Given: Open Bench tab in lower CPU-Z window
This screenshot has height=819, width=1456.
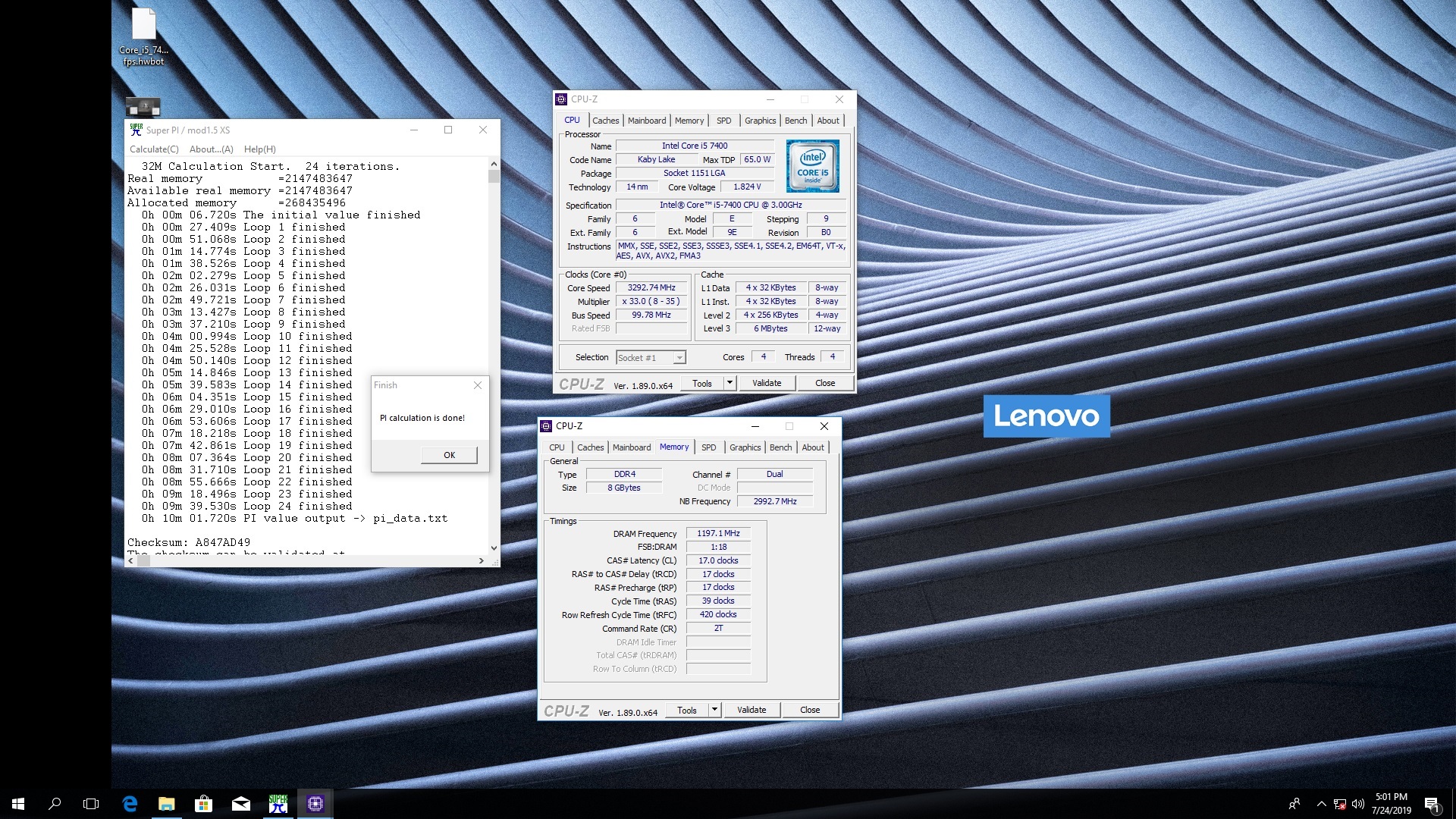Looking at the screenshot, I should (780, 447).
